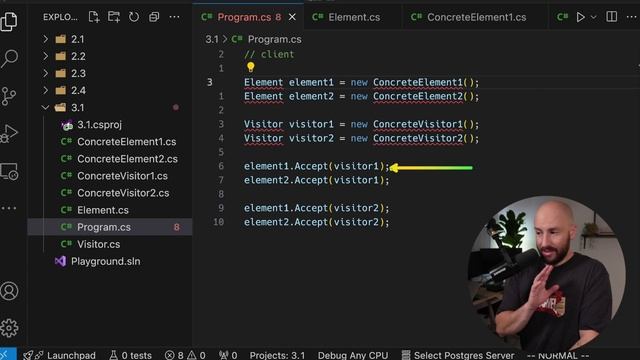Click ConcreteElement2 in the second declaration
Viewport: 640px width, 360px height.
[418, 97]
